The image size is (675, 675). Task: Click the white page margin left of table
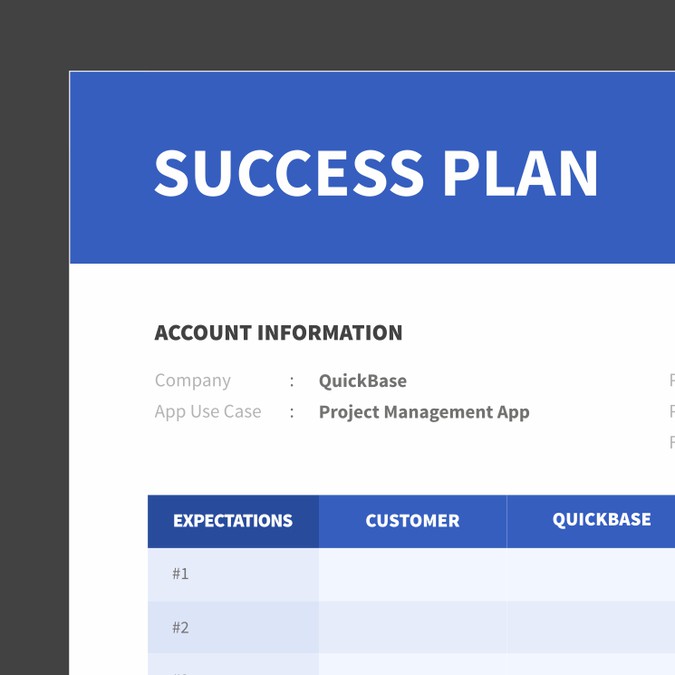pos(108,580)
